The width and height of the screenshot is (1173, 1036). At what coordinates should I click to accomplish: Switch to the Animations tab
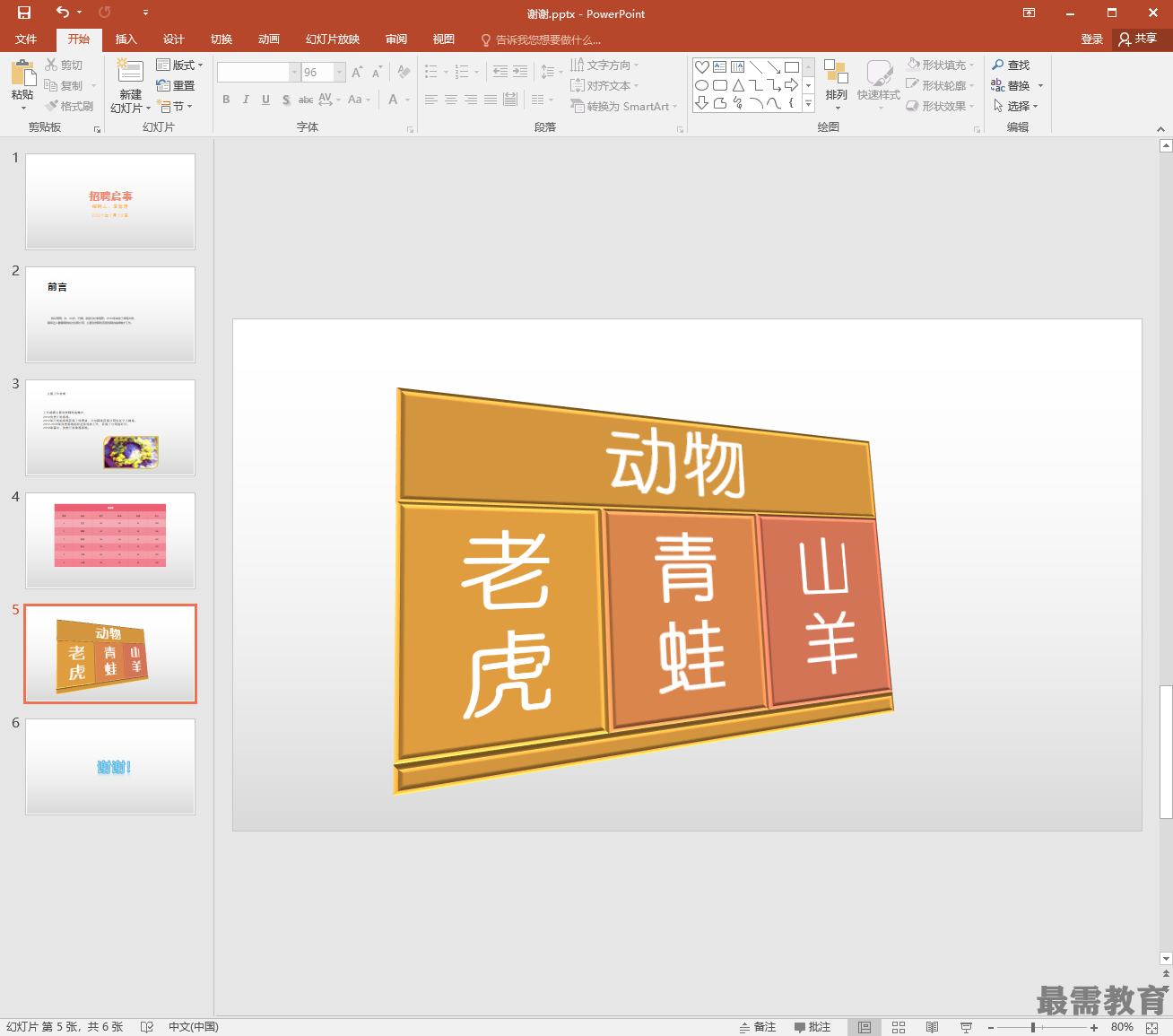(x=268, y=39)
